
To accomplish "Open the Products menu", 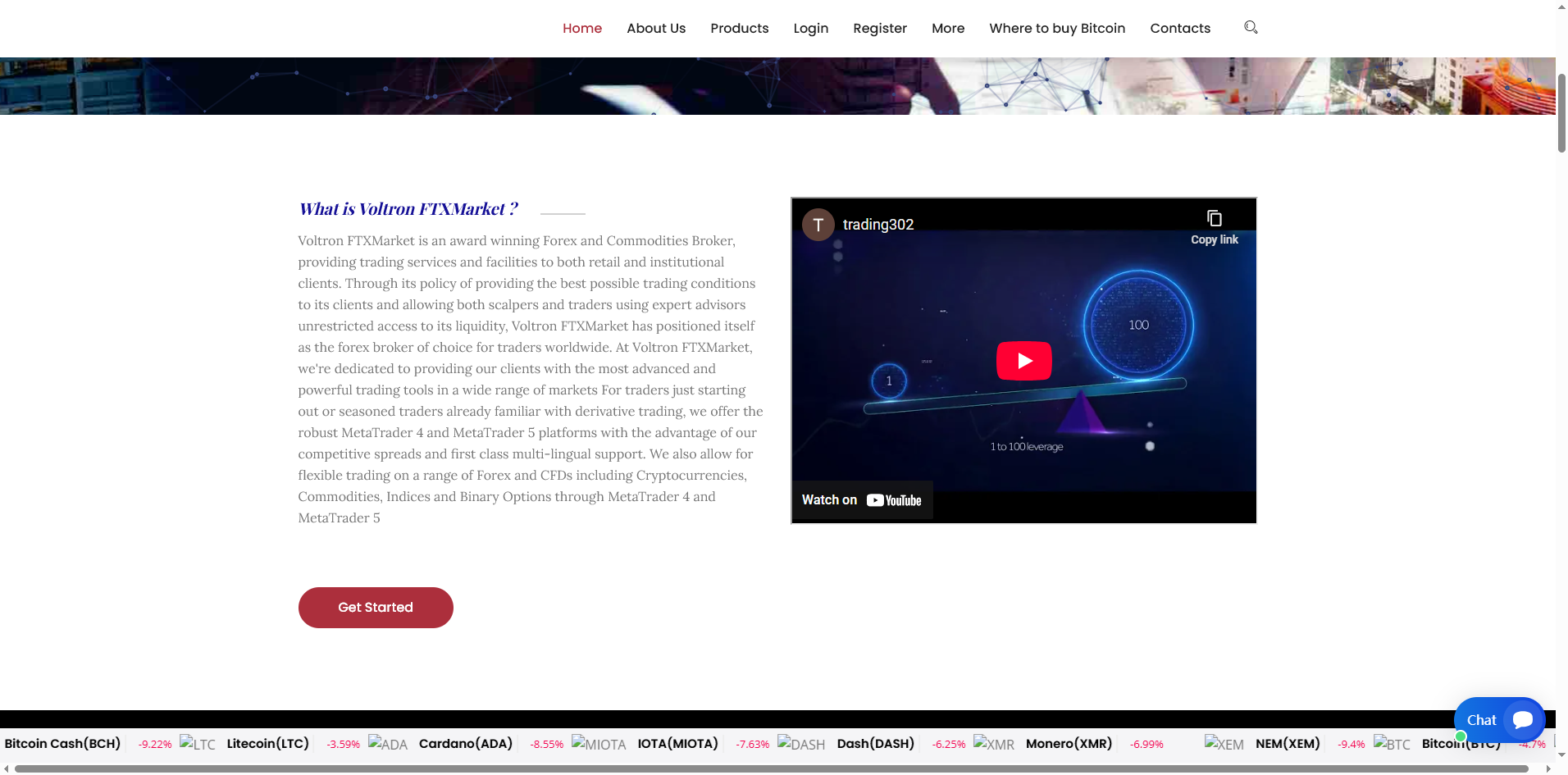I will pyautogui.click(x=740, y=28).
